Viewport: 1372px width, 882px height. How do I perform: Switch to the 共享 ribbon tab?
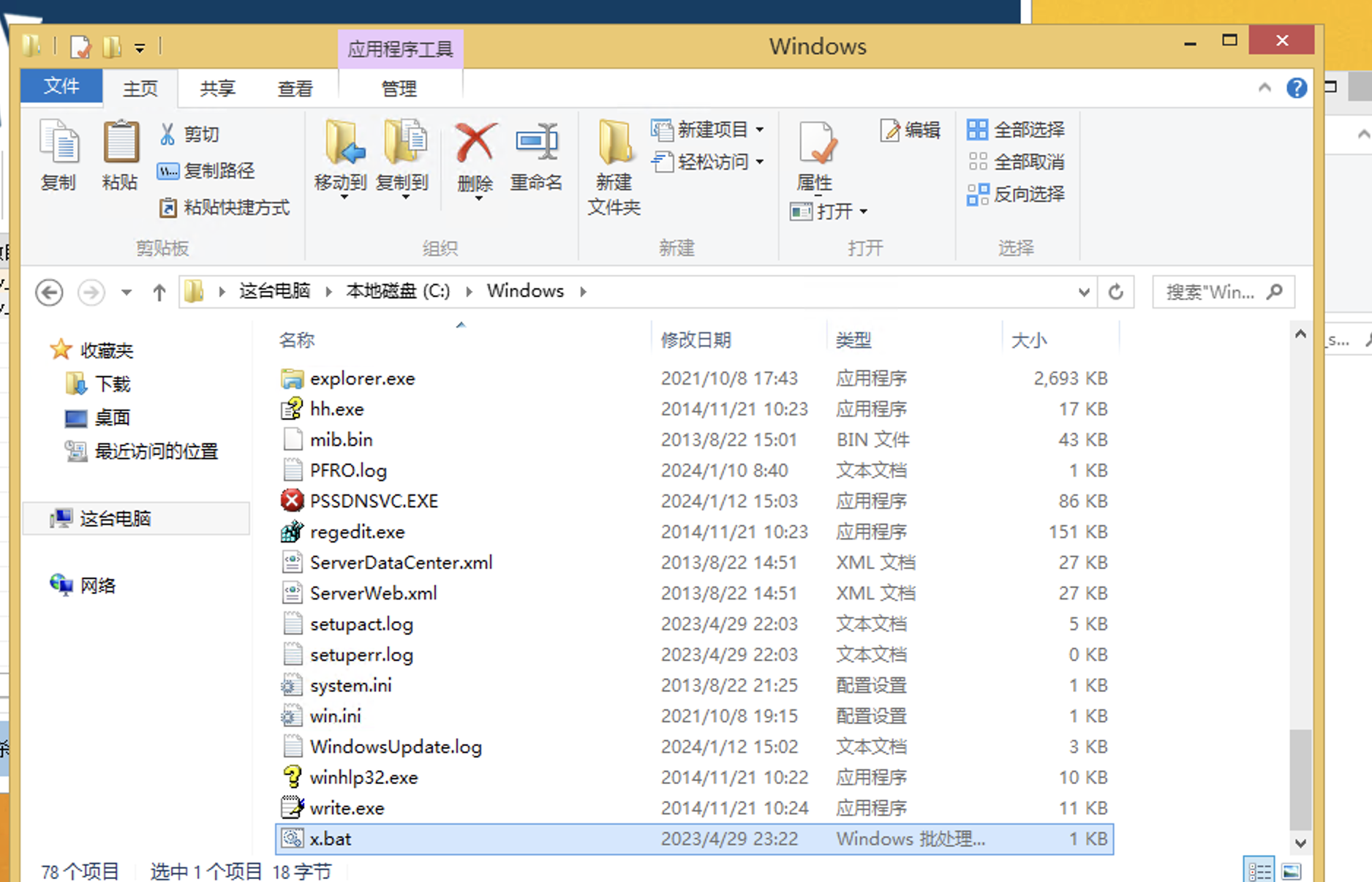218,88
